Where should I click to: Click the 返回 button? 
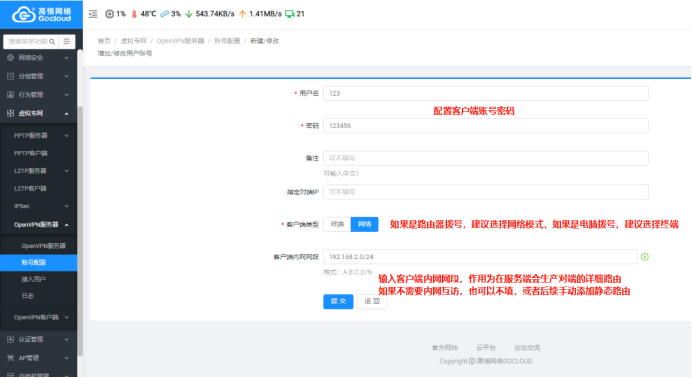point(372,301)
